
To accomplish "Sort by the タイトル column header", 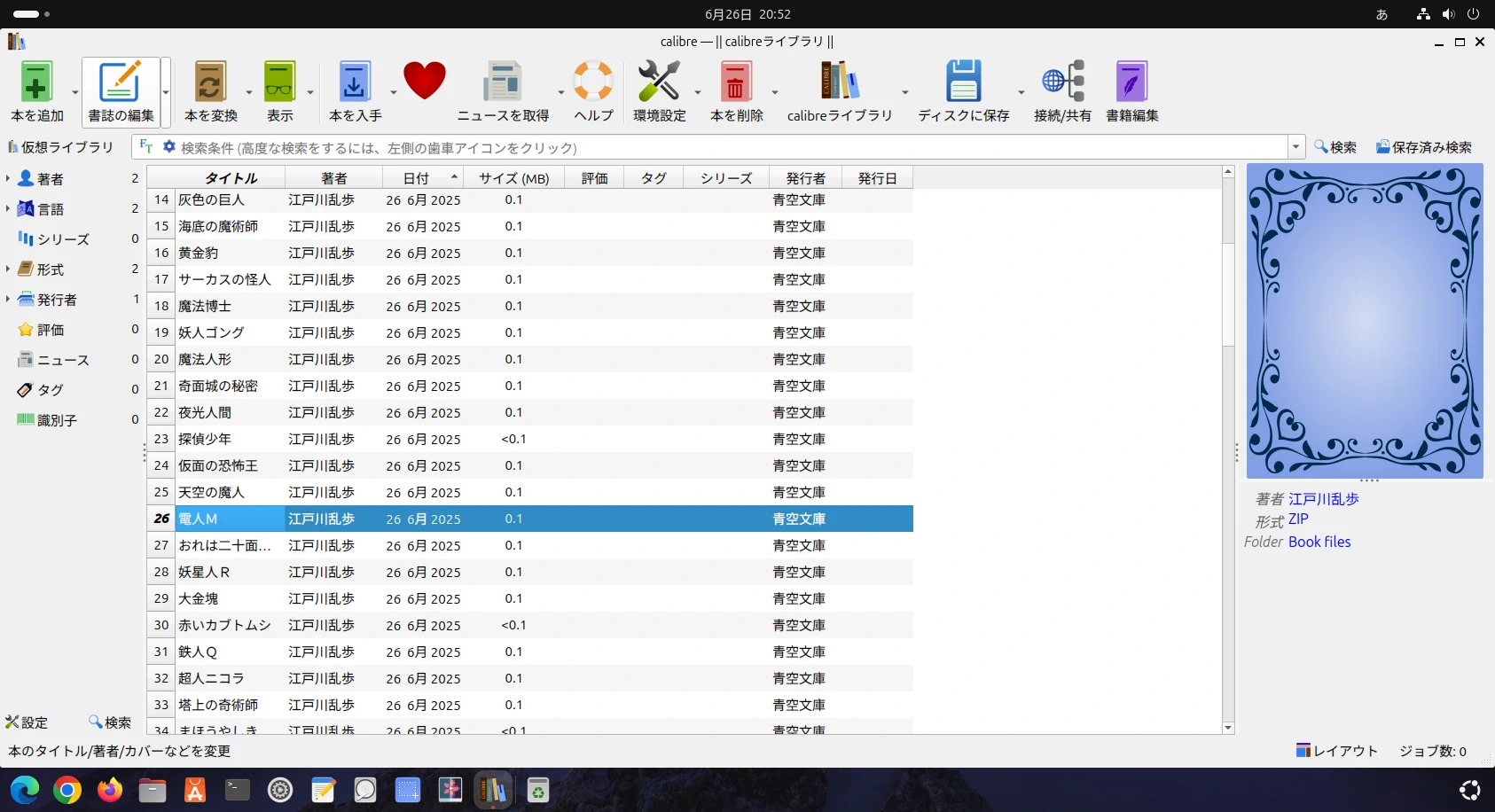I will tap(231, 178).
